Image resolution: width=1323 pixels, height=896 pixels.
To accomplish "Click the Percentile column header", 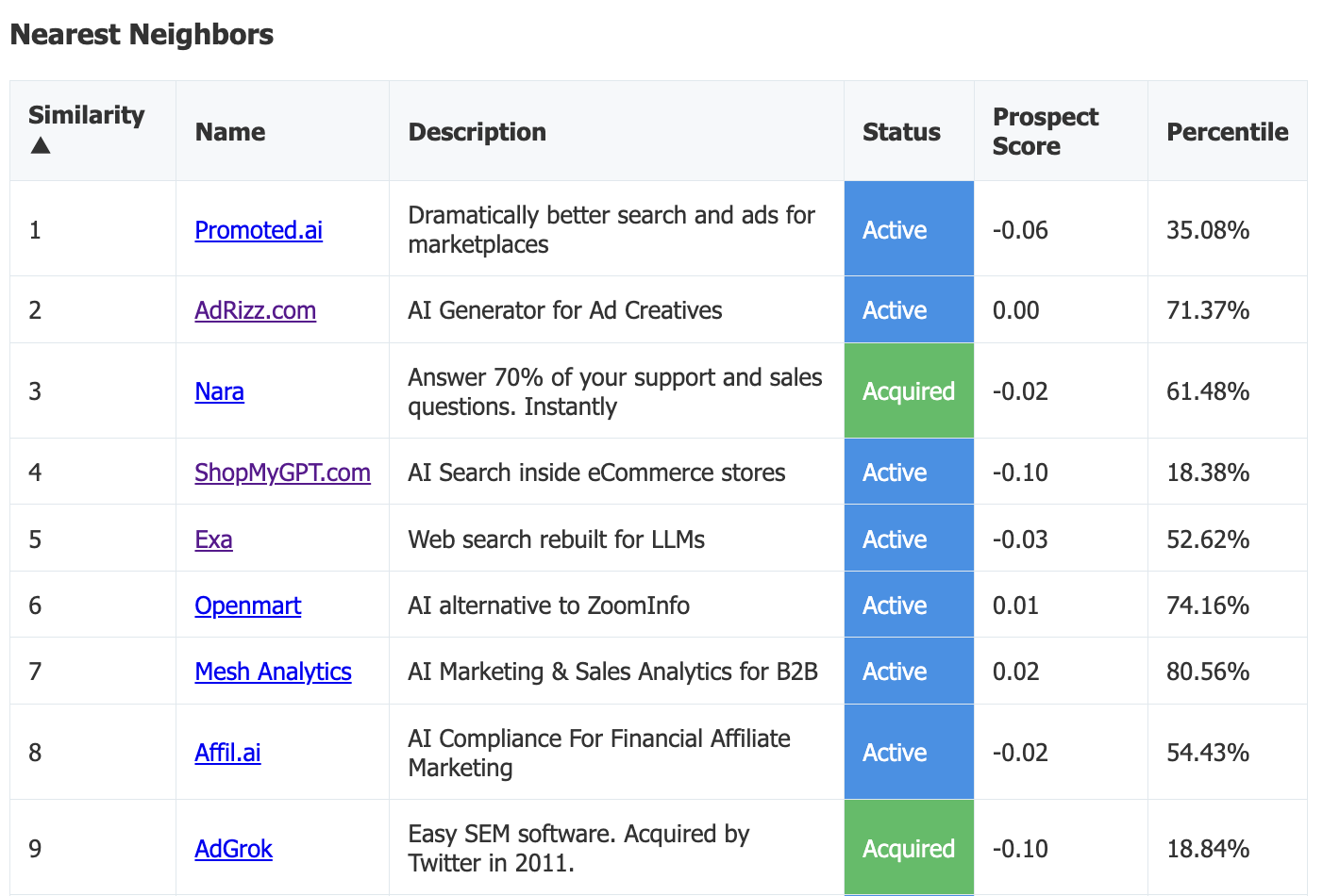I will tap(1227, 131).
